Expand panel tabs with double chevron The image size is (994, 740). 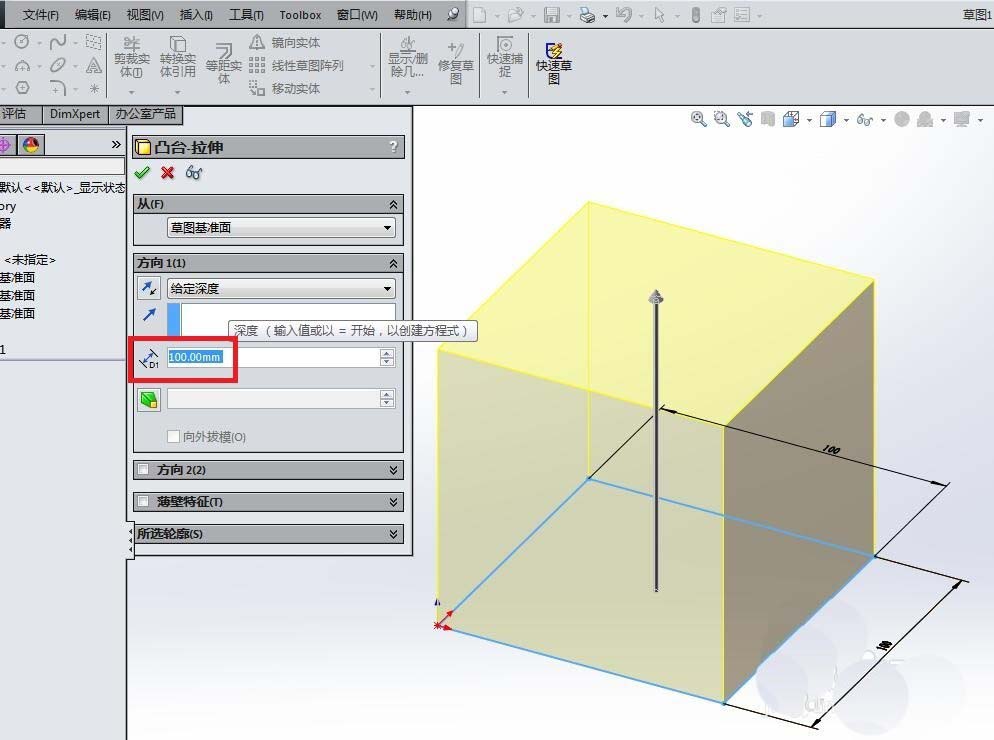click(116, 145)
